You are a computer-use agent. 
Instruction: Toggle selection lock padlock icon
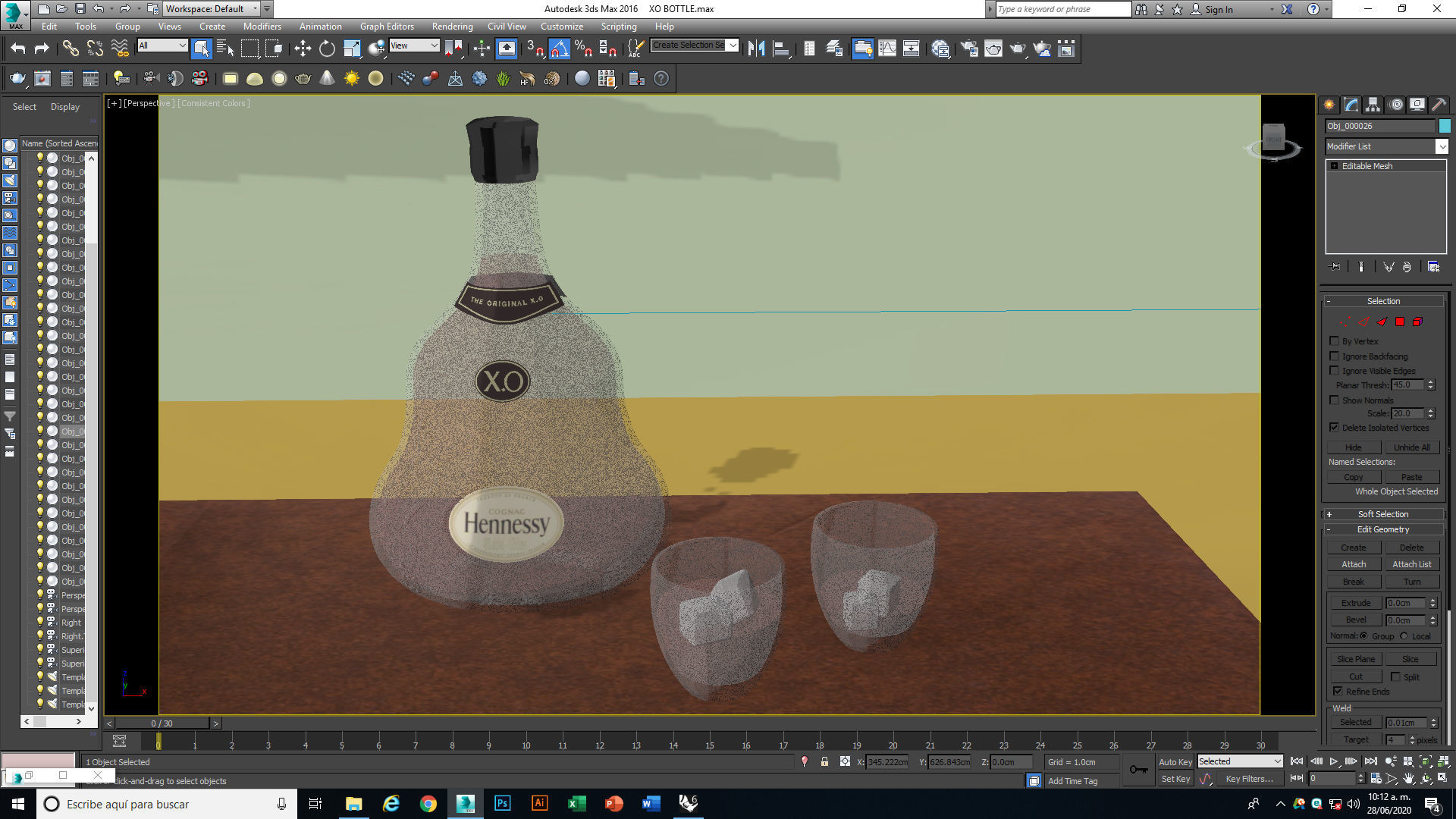tap(824, 761)
